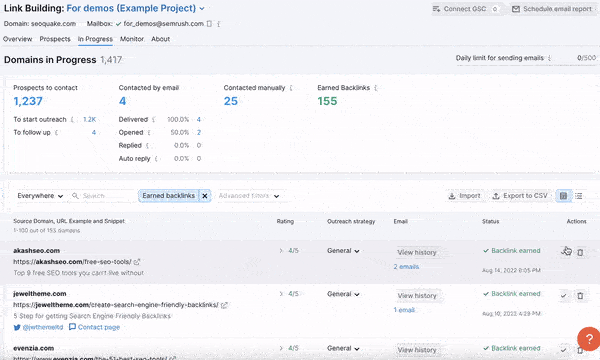Click View history for jeweltheme.com
The image size is (600, 360).
click(x=417, y=296)
